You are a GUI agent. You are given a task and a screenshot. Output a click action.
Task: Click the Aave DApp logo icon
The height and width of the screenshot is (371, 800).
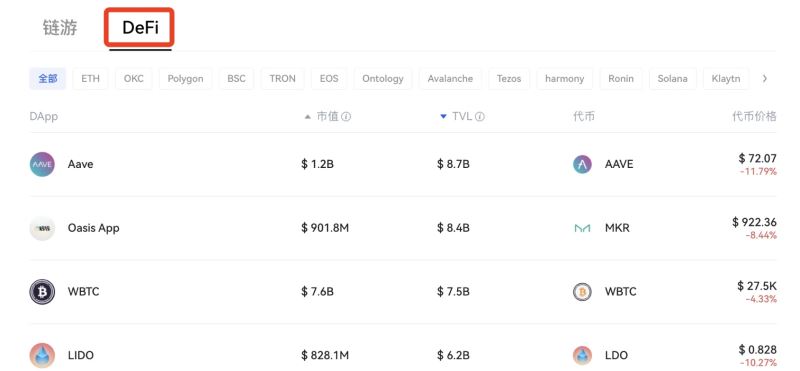pos(42,164)
